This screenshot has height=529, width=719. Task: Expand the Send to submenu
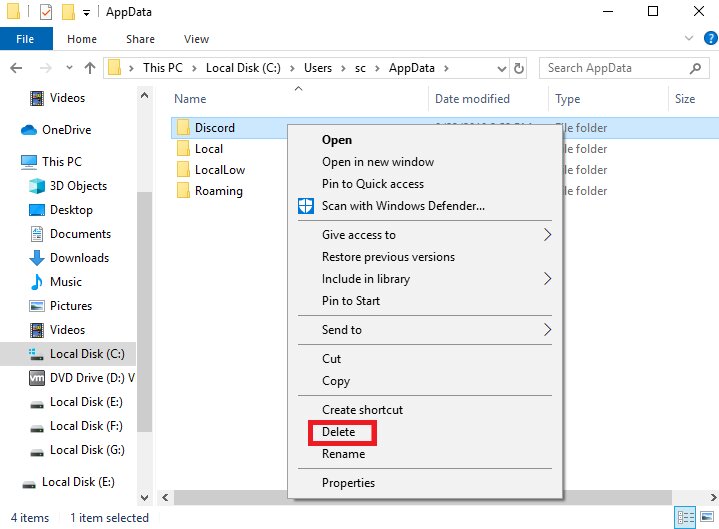[x=425, y=330]
